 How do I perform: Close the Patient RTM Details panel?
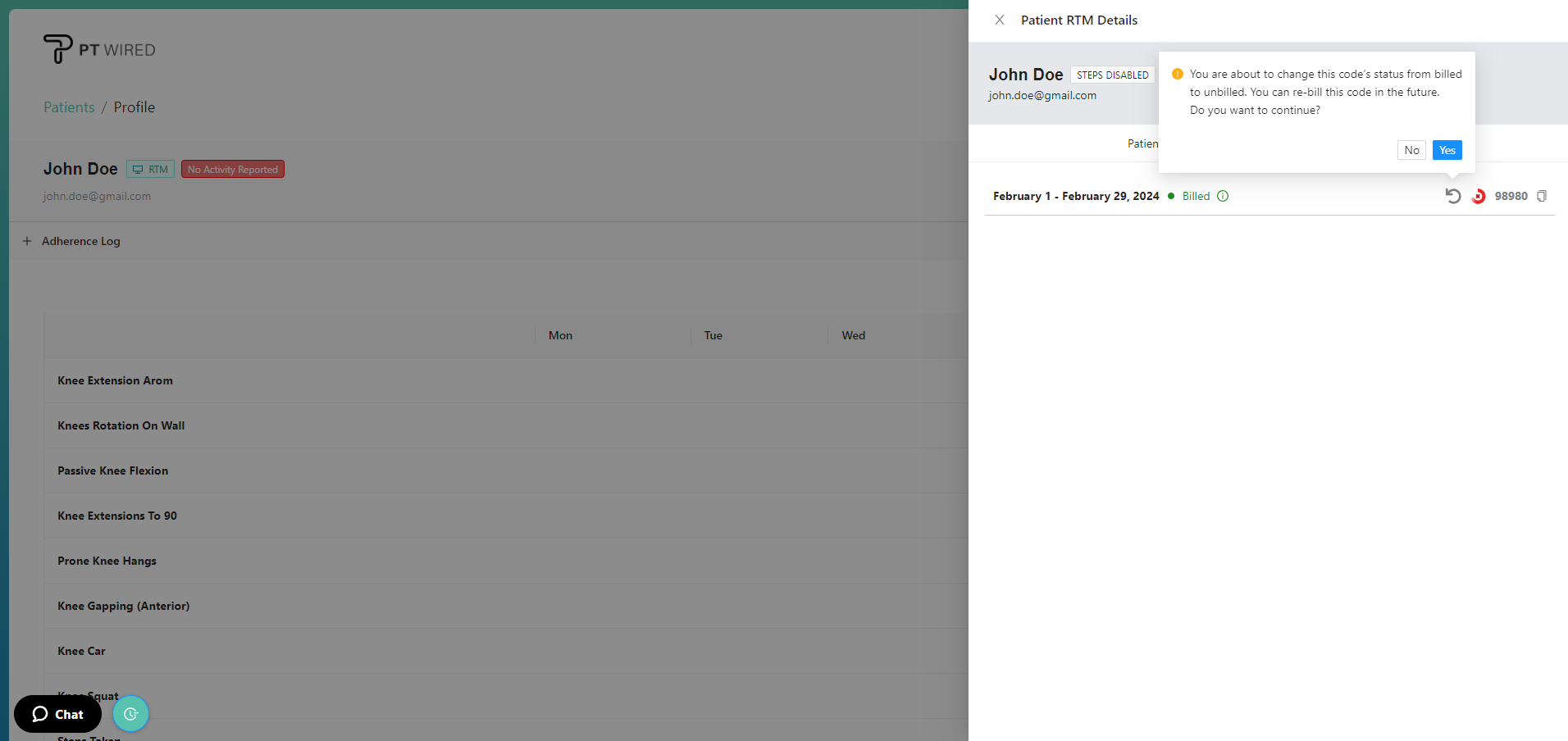pyautogui.click(x=999, y=20)
